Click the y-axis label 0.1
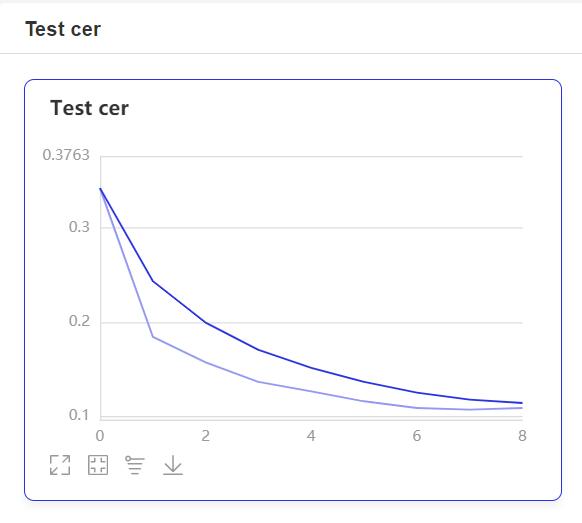 tap(79, 415)
